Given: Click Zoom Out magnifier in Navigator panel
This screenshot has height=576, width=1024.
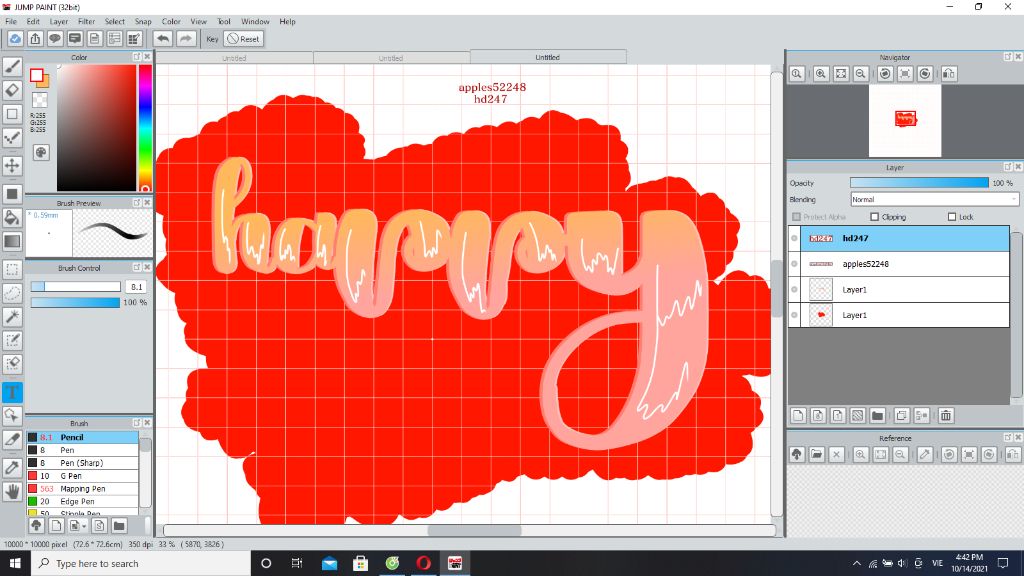Looking at the screenshot, I should [x=861, y=74].
